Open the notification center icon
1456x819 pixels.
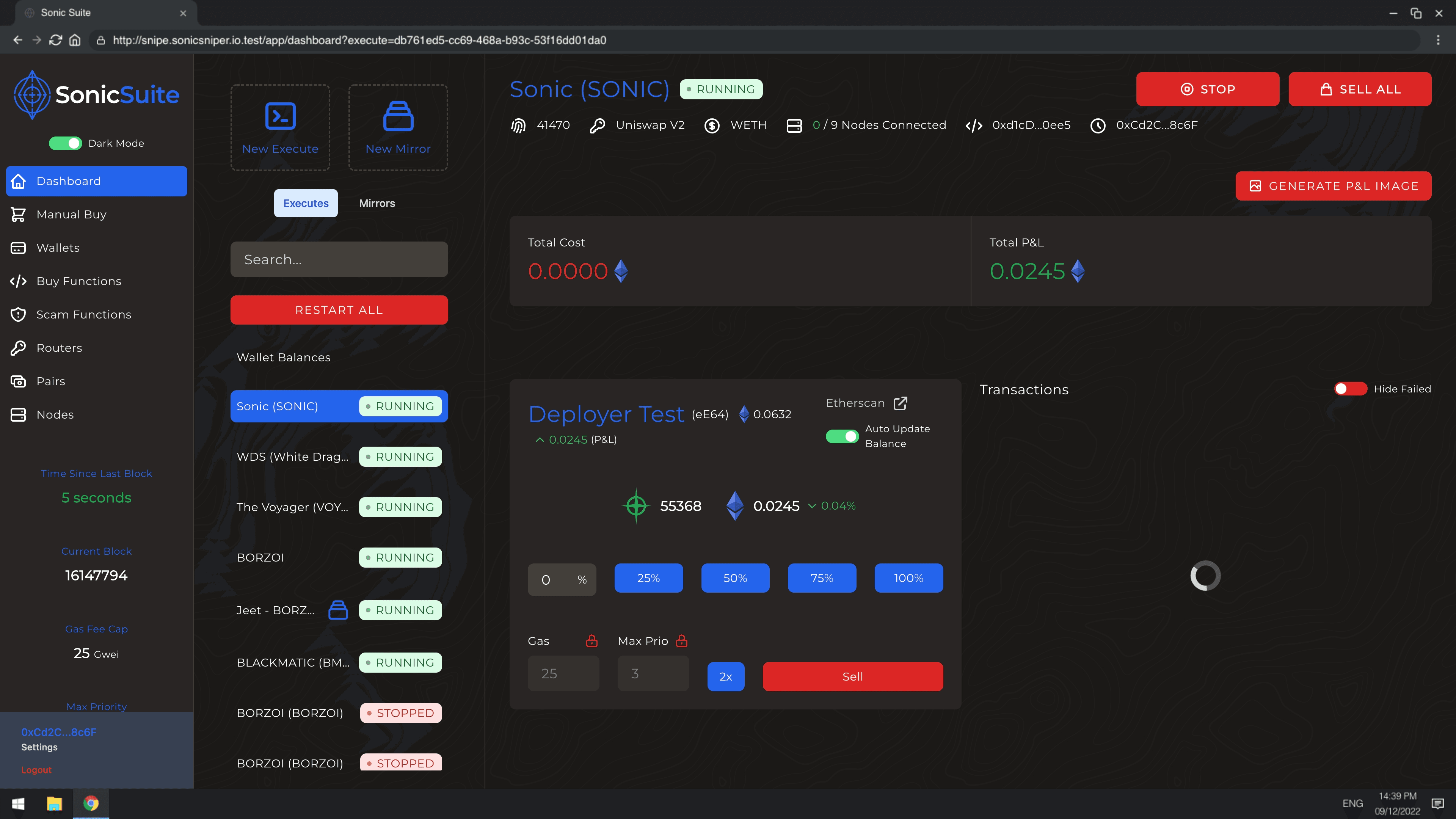(x=1438, y=803)
